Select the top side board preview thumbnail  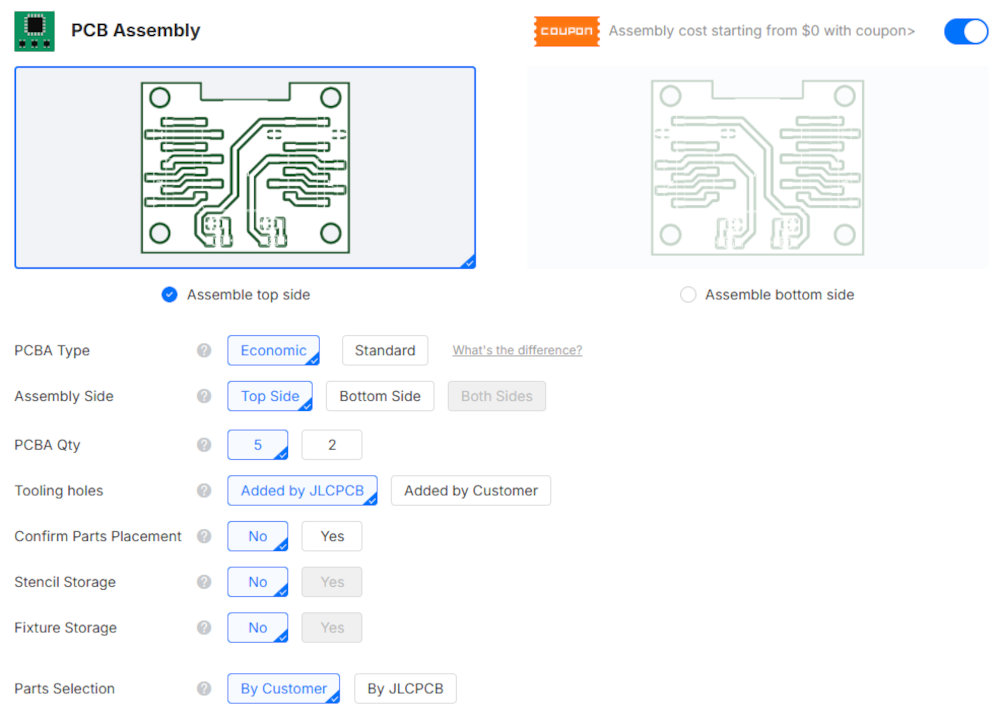245,167
